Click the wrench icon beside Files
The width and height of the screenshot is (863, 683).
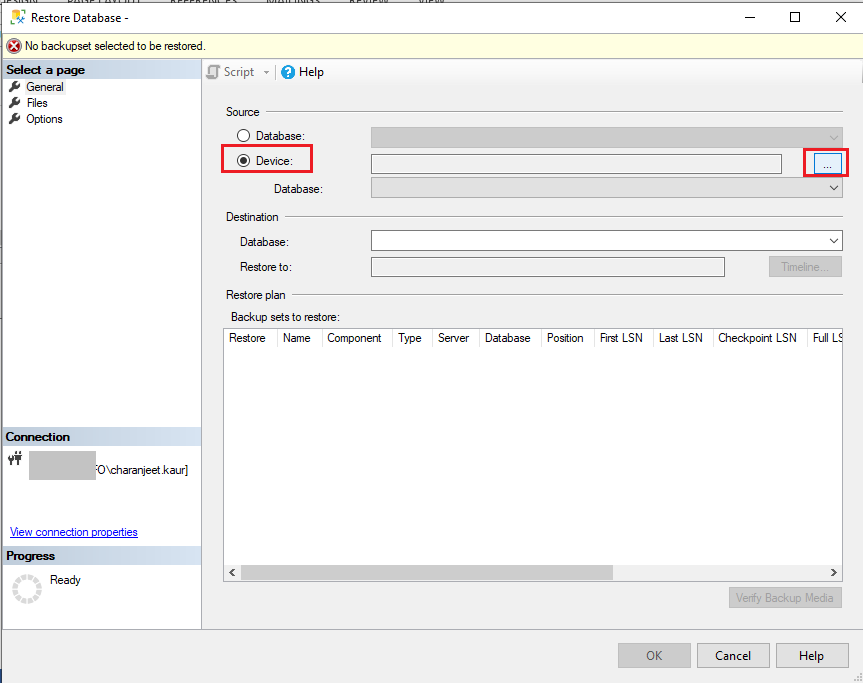[15, 102]
